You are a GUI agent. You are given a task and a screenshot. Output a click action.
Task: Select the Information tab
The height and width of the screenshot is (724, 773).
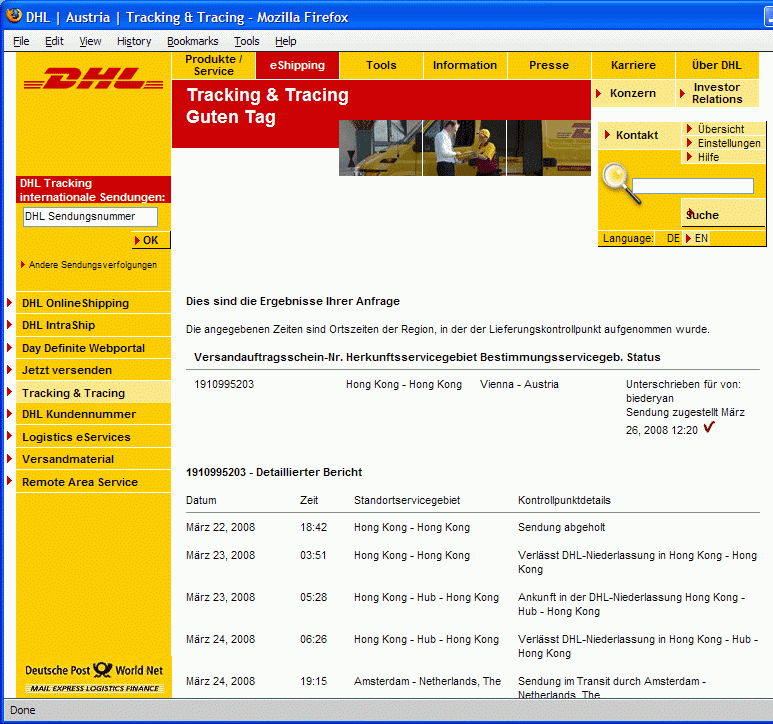(x=465, y=65)
